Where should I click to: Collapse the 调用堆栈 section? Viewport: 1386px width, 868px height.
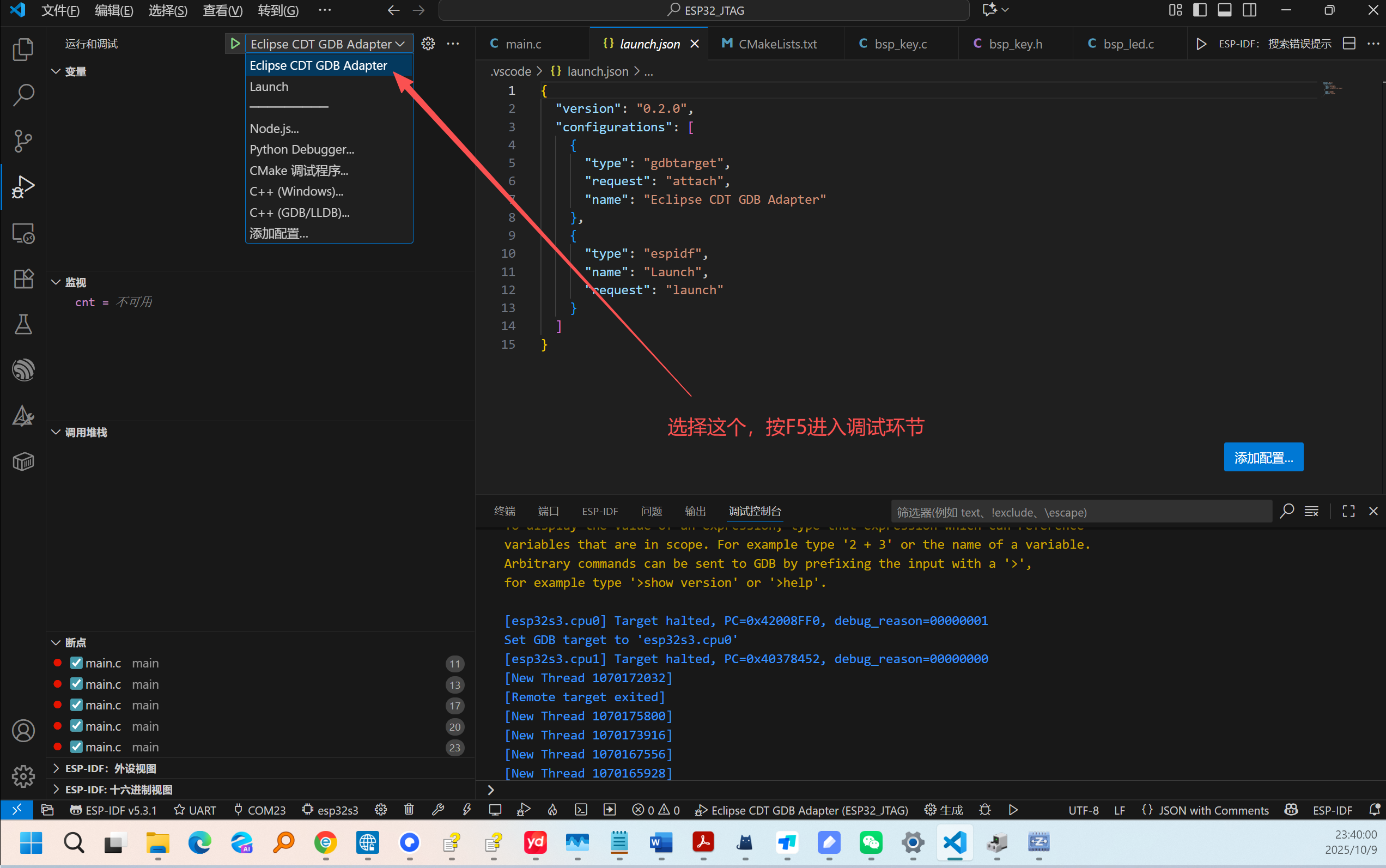(x=86, y=432)
